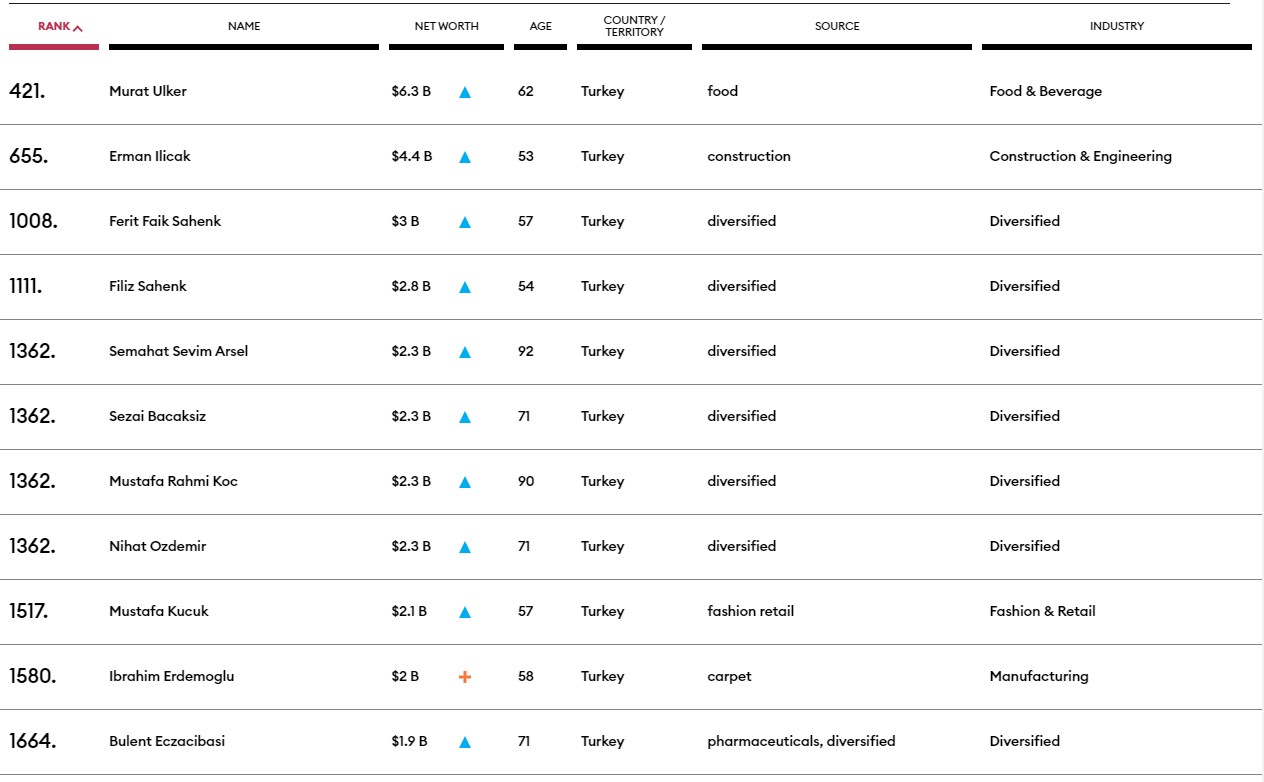Sort list by Age column header
The width and height of the screenshot is (1264, 782).
[x=540, y=26]
